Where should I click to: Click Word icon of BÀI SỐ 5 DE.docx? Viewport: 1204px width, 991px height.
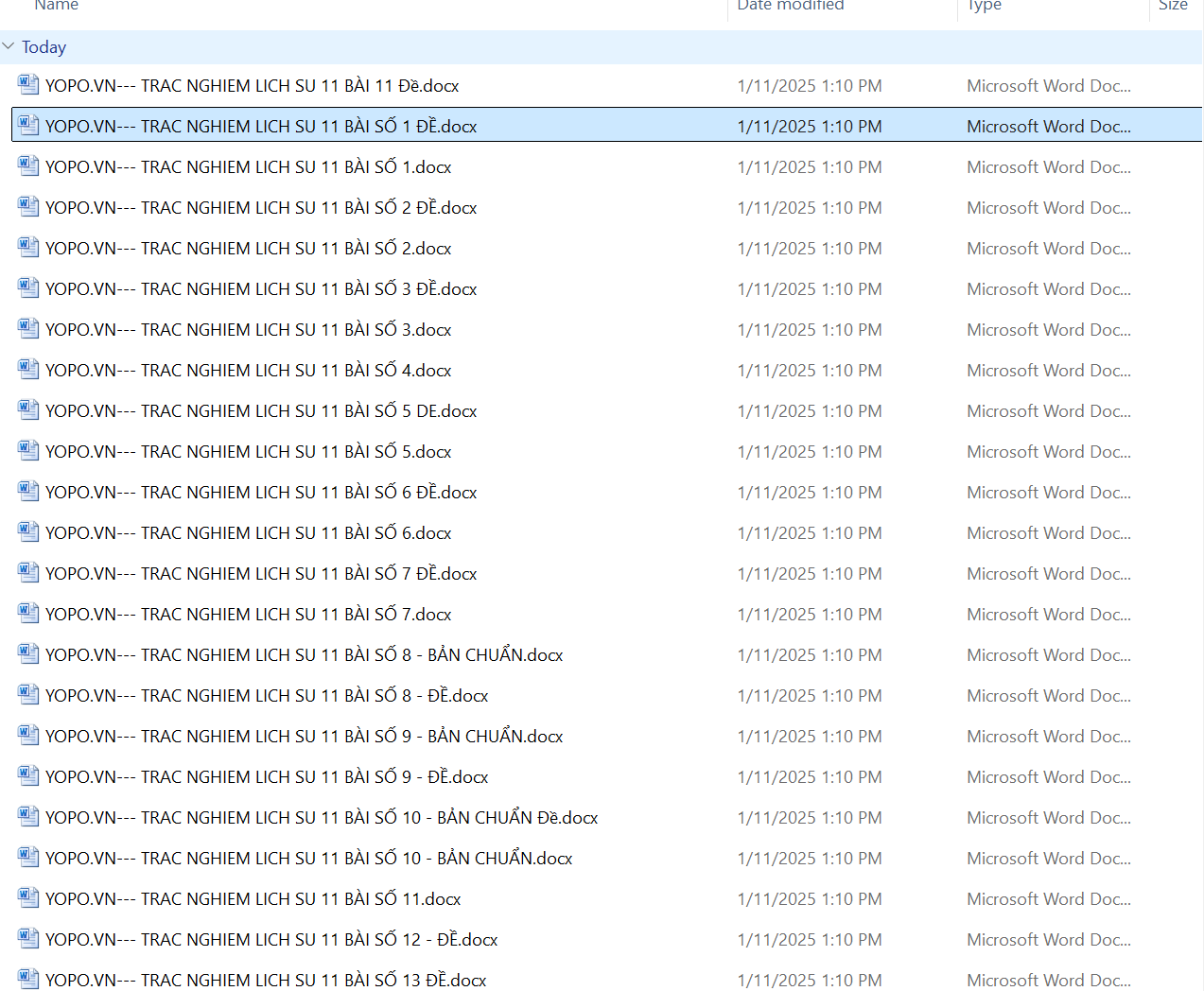pyautogui.click(x=28, y=410)
